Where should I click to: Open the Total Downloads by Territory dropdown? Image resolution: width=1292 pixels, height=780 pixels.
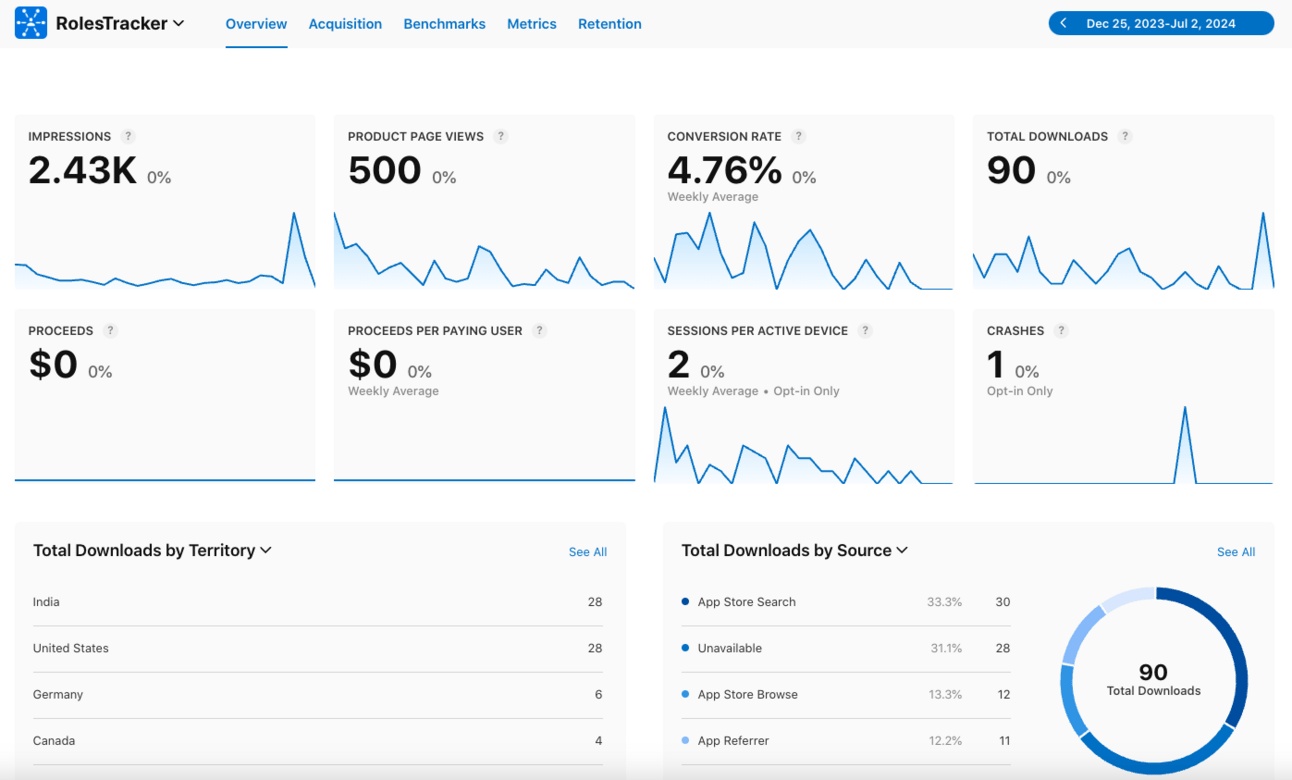(x=266, y=550)
